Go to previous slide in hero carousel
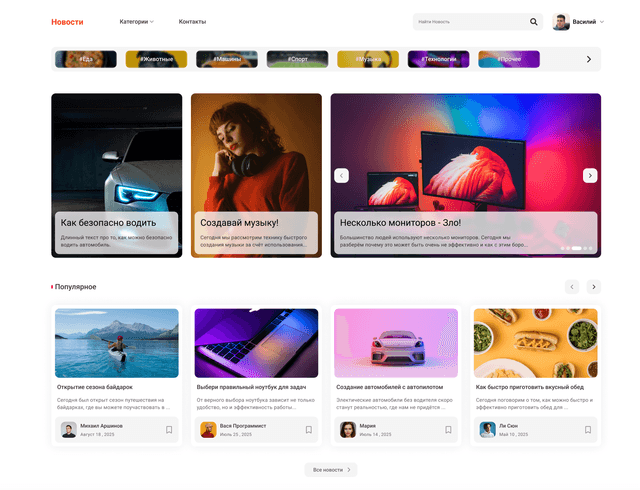 tap(341, 175)
